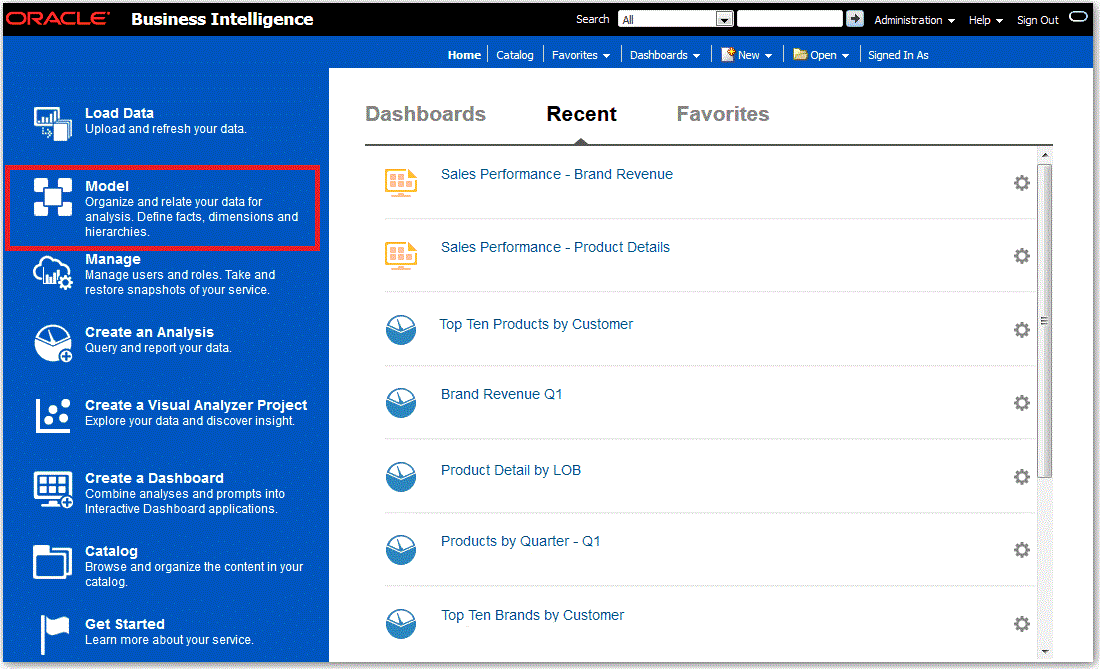The height and width of the screenshot is (669, 1100).
Task: Click the Manage cloud gear icon
Action: click(53, 273)
